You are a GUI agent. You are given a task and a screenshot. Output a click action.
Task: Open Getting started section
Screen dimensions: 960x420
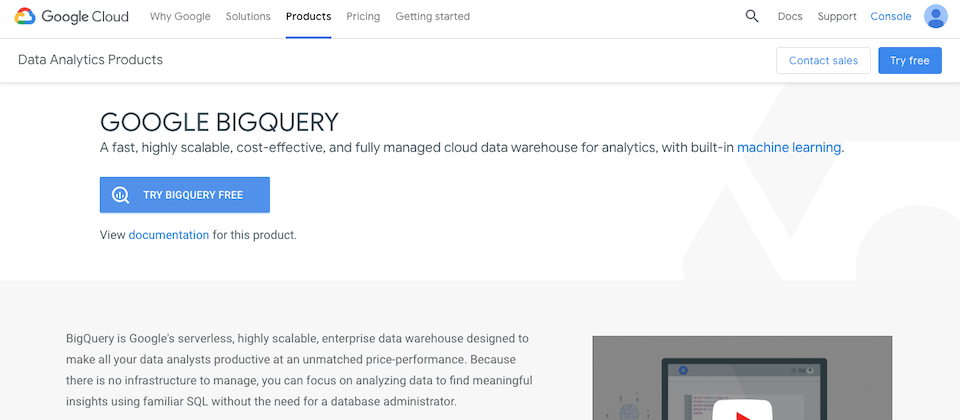click(x=432, y=17)
